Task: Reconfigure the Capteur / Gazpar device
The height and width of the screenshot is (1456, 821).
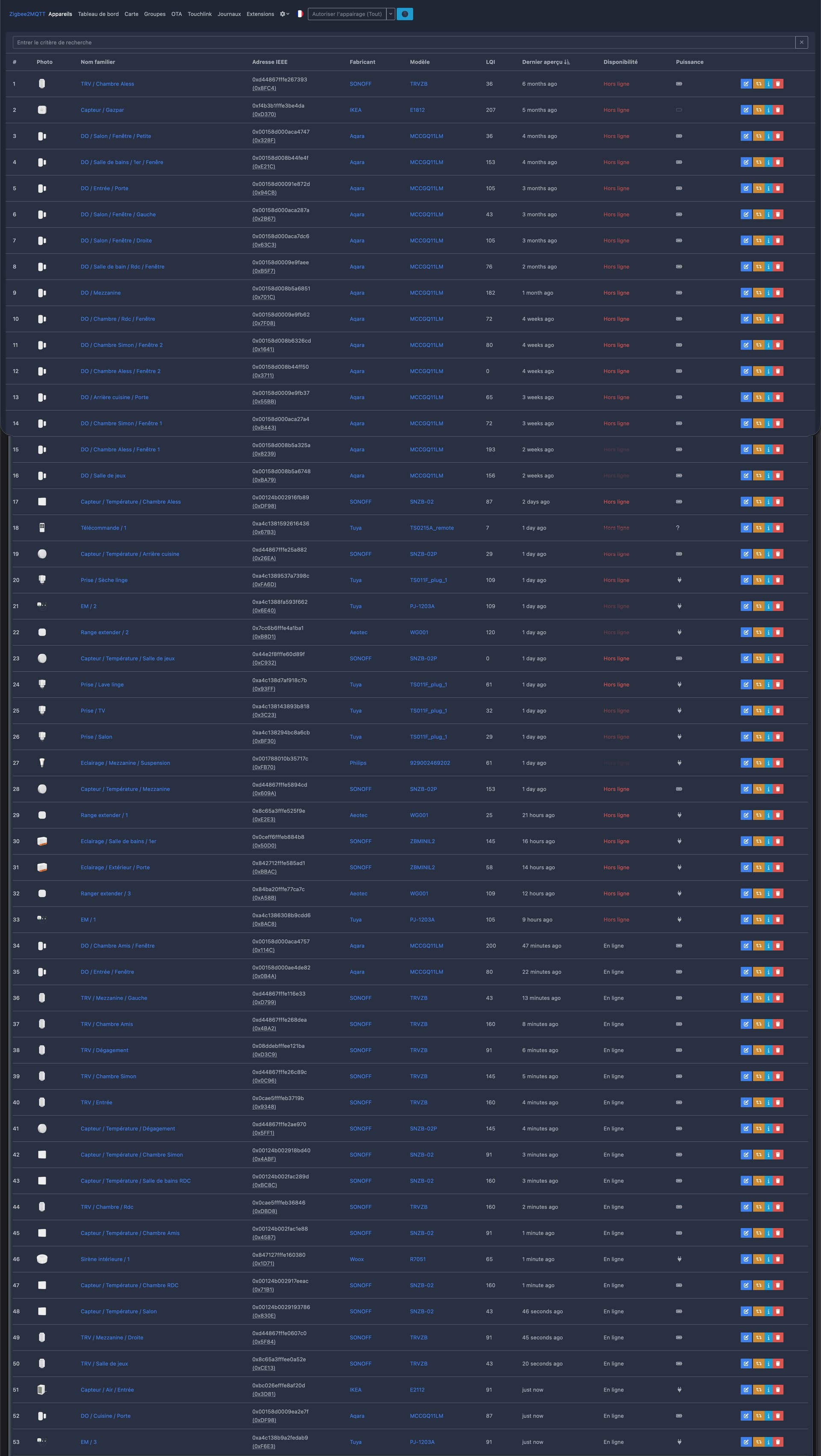Action: pos(758,110)
